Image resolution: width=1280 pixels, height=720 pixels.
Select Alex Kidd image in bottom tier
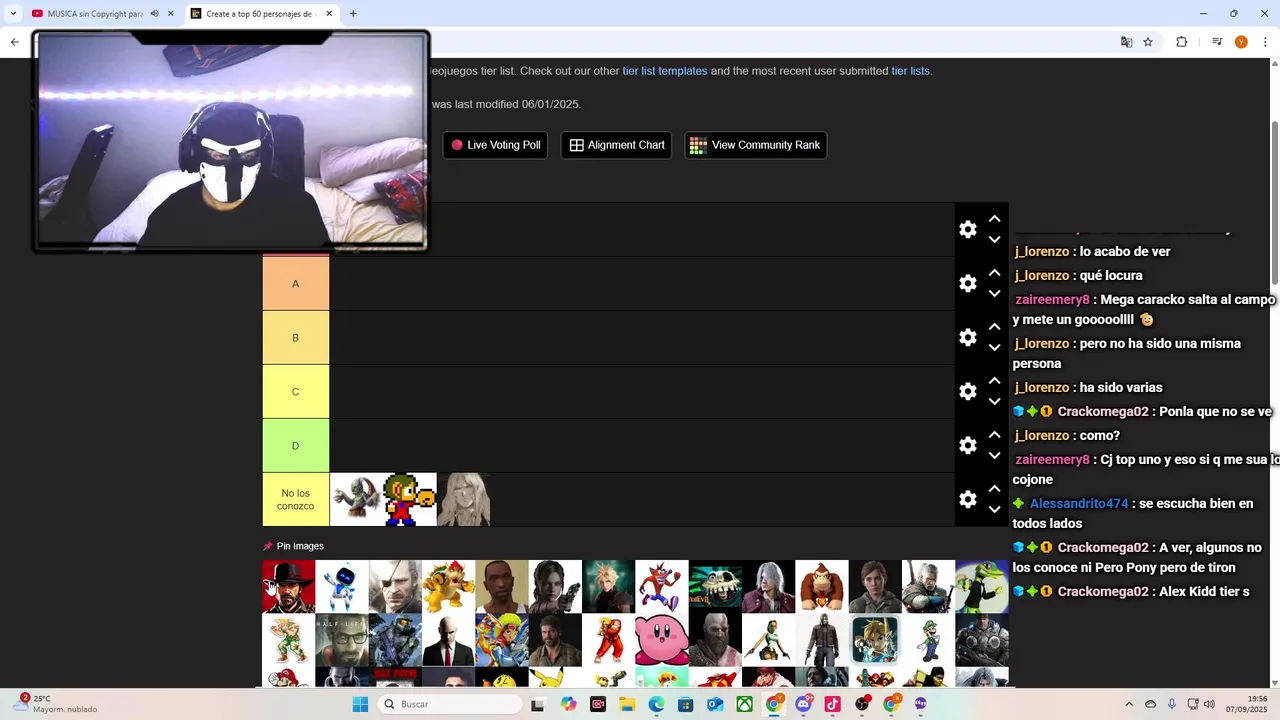pos(410,500)
